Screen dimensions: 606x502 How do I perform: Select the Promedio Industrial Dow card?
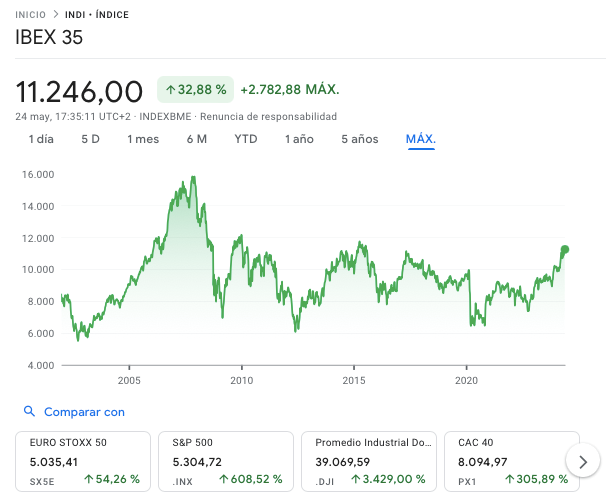click(369, 461)
